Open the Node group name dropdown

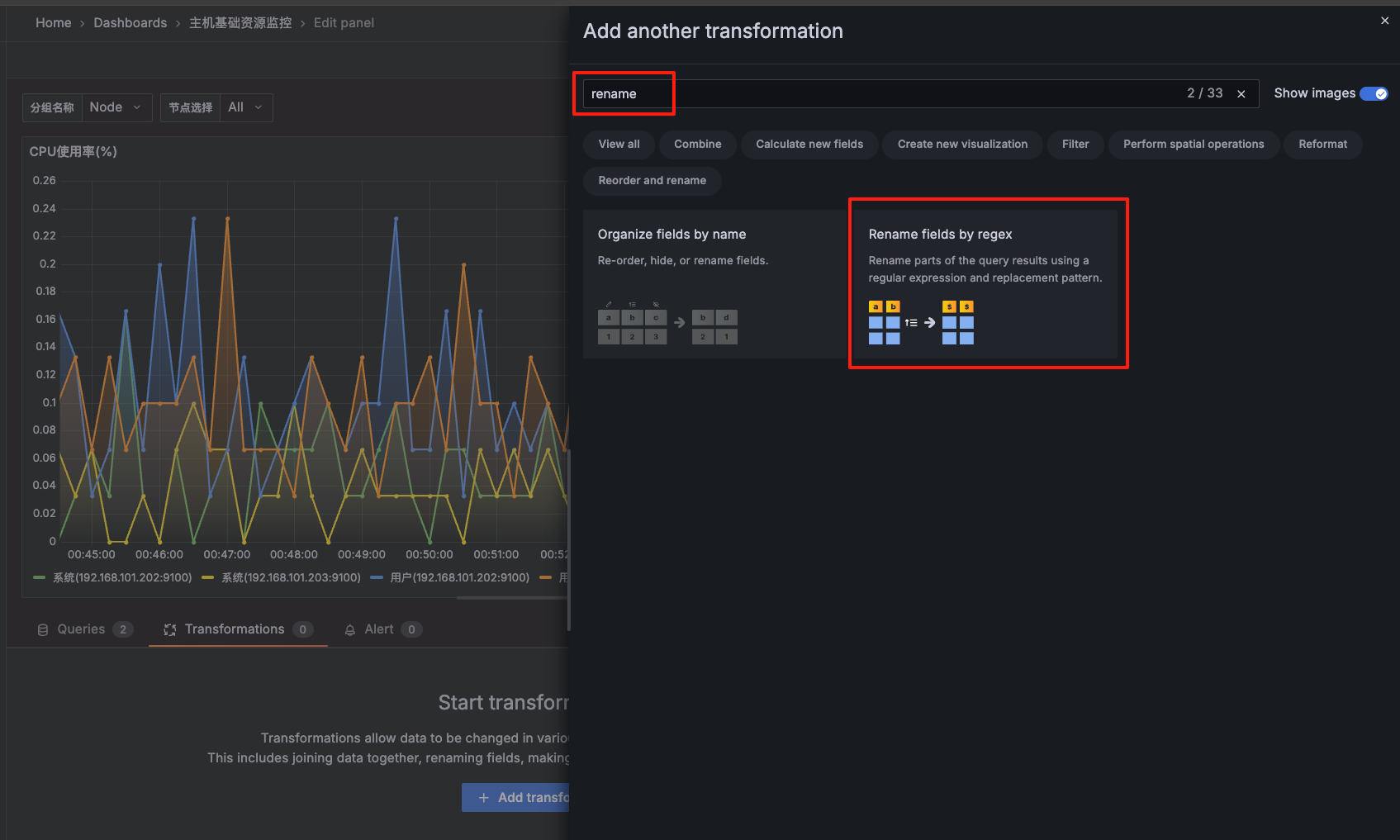[x=116, y=107]
